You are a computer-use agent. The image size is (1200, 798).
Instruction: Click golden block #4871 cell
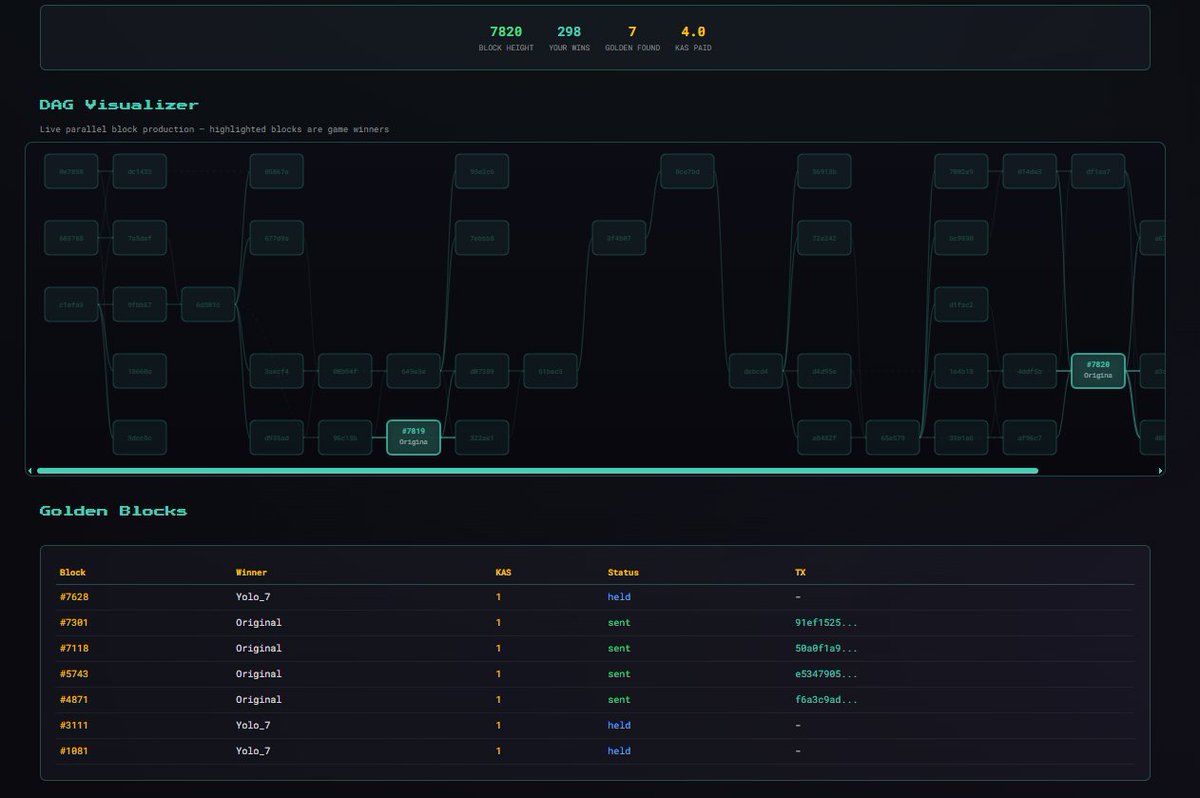click(x=74, y=699)
